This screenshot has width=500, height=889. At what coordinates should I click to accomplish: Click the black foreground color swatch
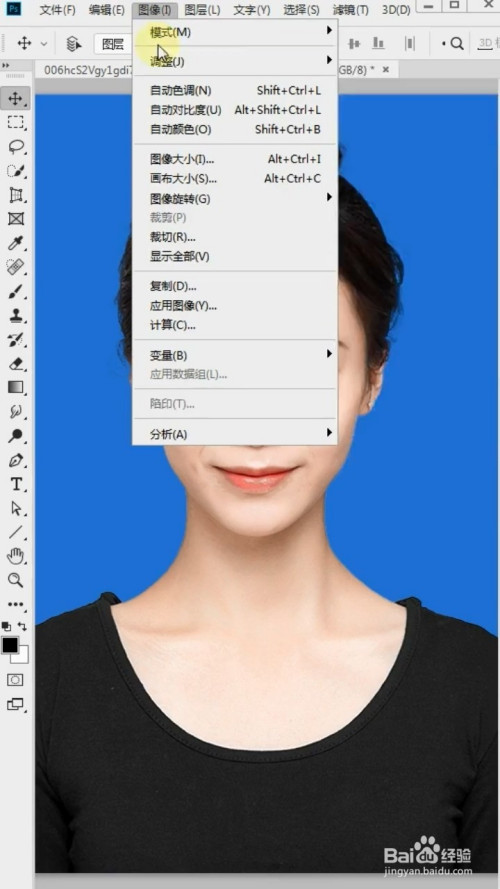10,645
